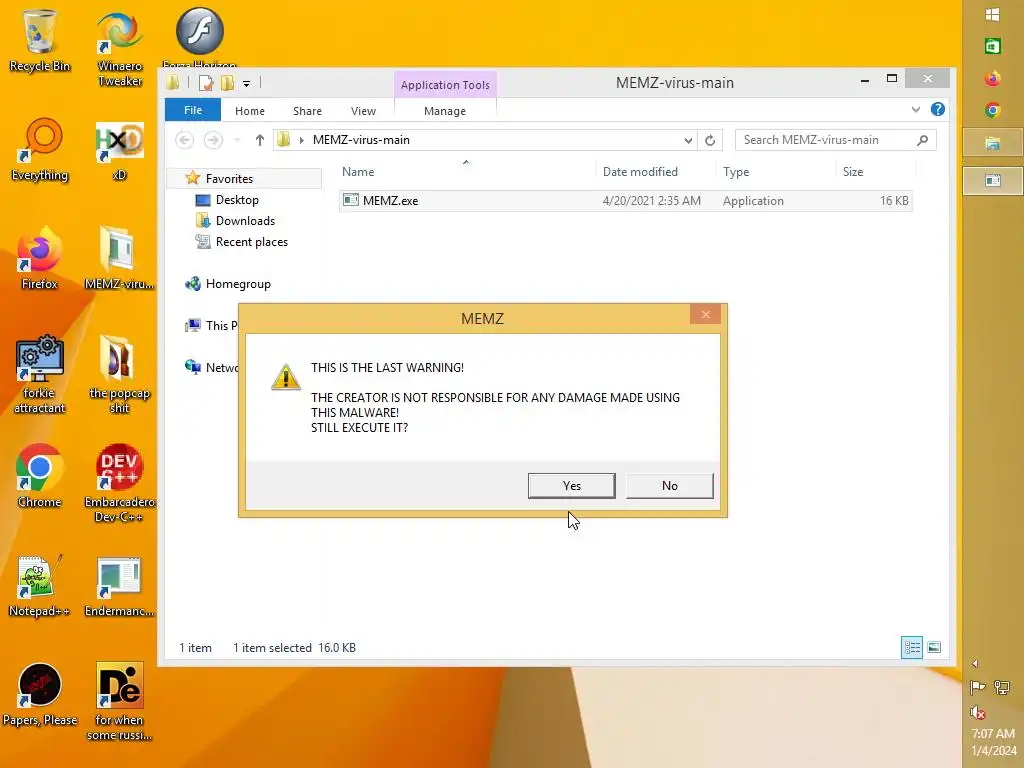This screenshot has width=1024, height=768.
Task: Click the search magnifier icon
Action: 922,140
